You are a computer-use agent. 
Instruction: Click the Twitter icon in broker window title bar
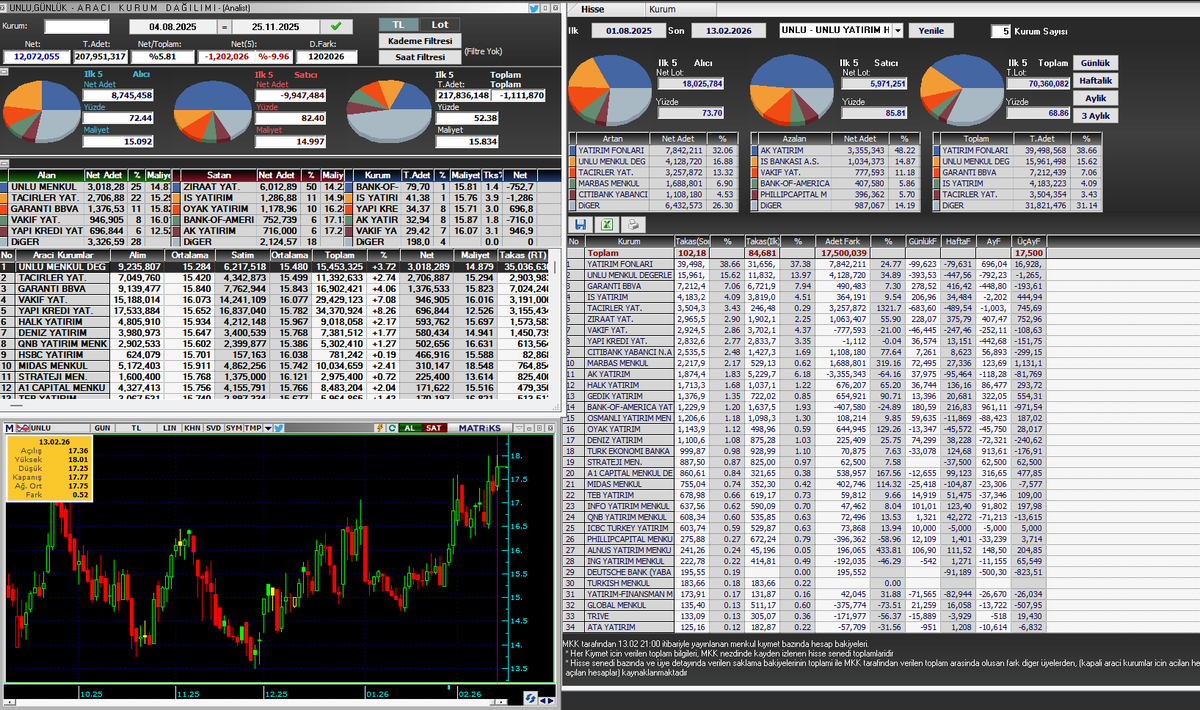tap(534, 8)
